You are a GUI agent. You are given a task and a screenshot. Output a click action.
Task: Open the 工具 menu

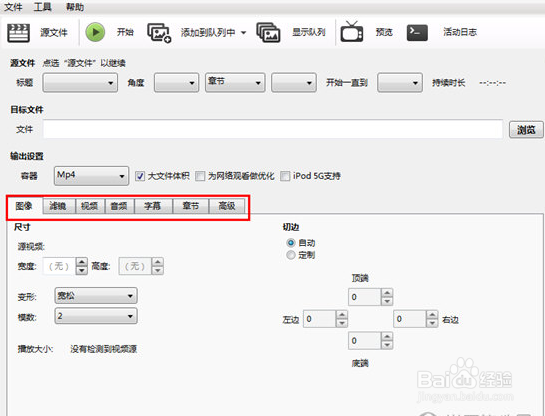pos(42,7)
